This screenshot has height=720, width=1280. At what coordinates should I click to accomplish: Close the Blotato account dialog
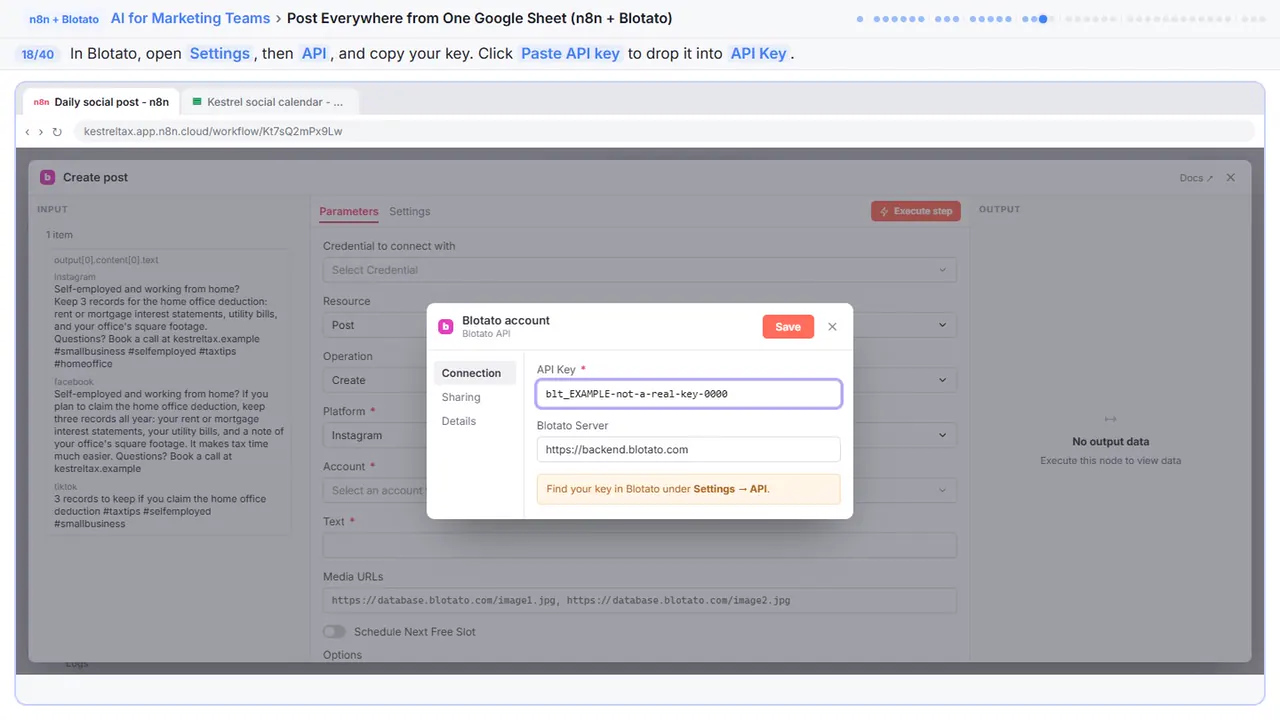coord(832,327)
